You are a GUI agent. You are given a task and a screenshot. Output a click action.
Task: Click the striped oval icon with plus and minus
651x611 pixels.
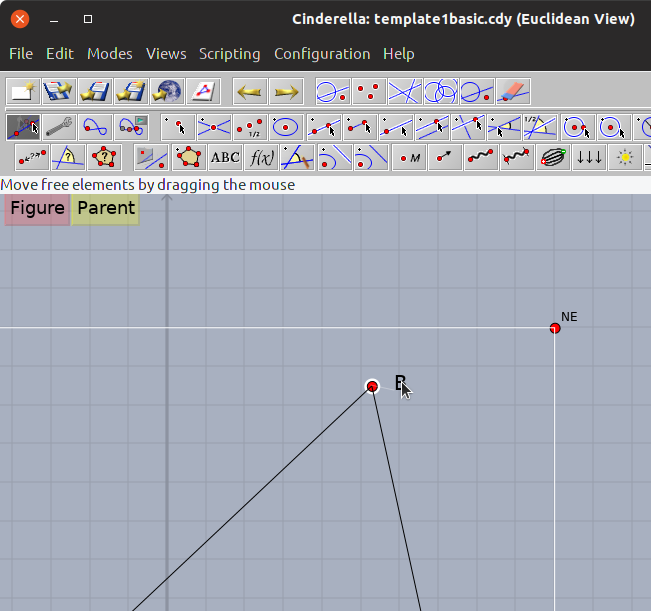553,157
